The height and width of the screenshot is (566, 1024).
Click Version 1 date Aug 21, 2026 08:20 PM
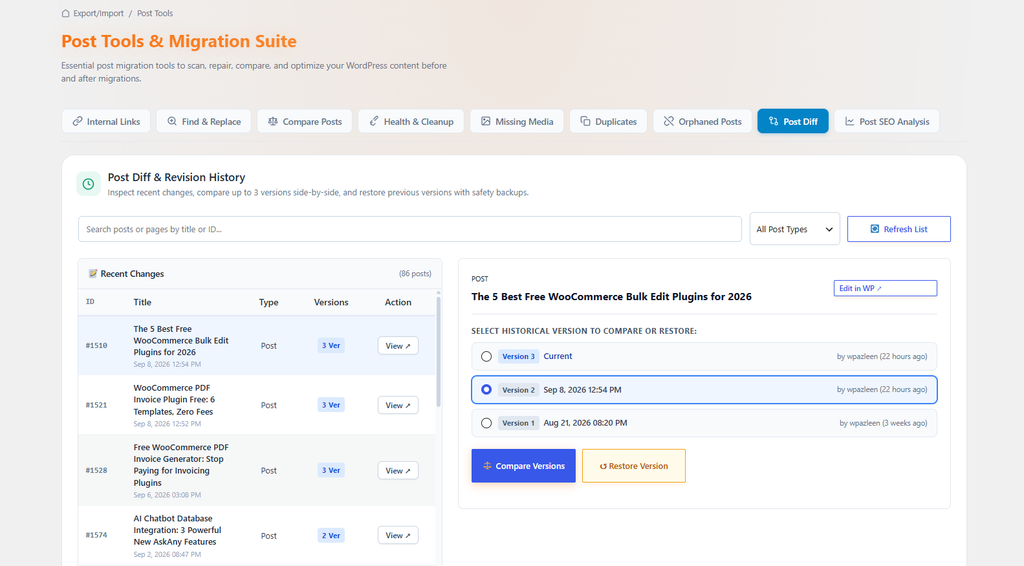(585, 423)
